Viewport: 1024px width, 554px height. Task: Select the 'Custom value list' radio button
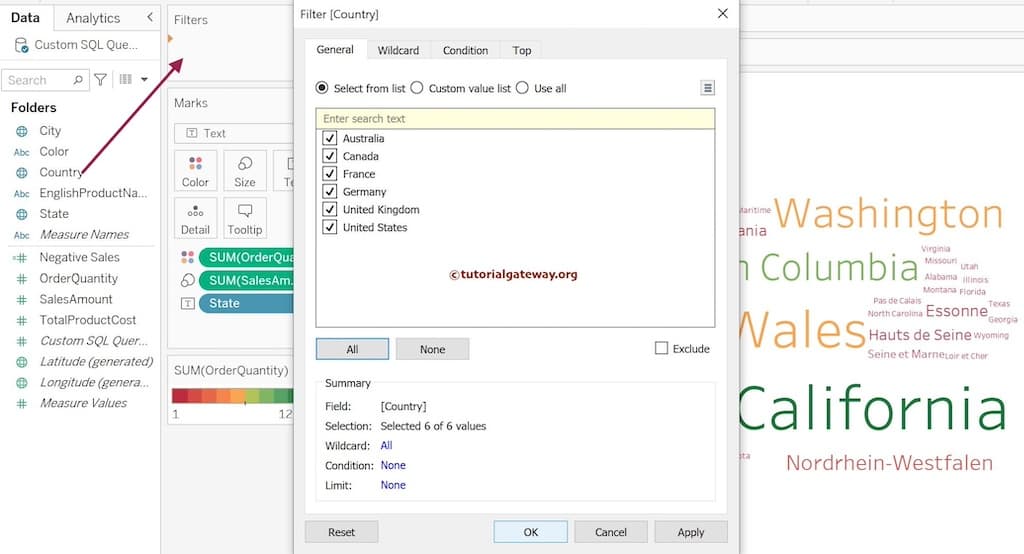pos(417,88)
